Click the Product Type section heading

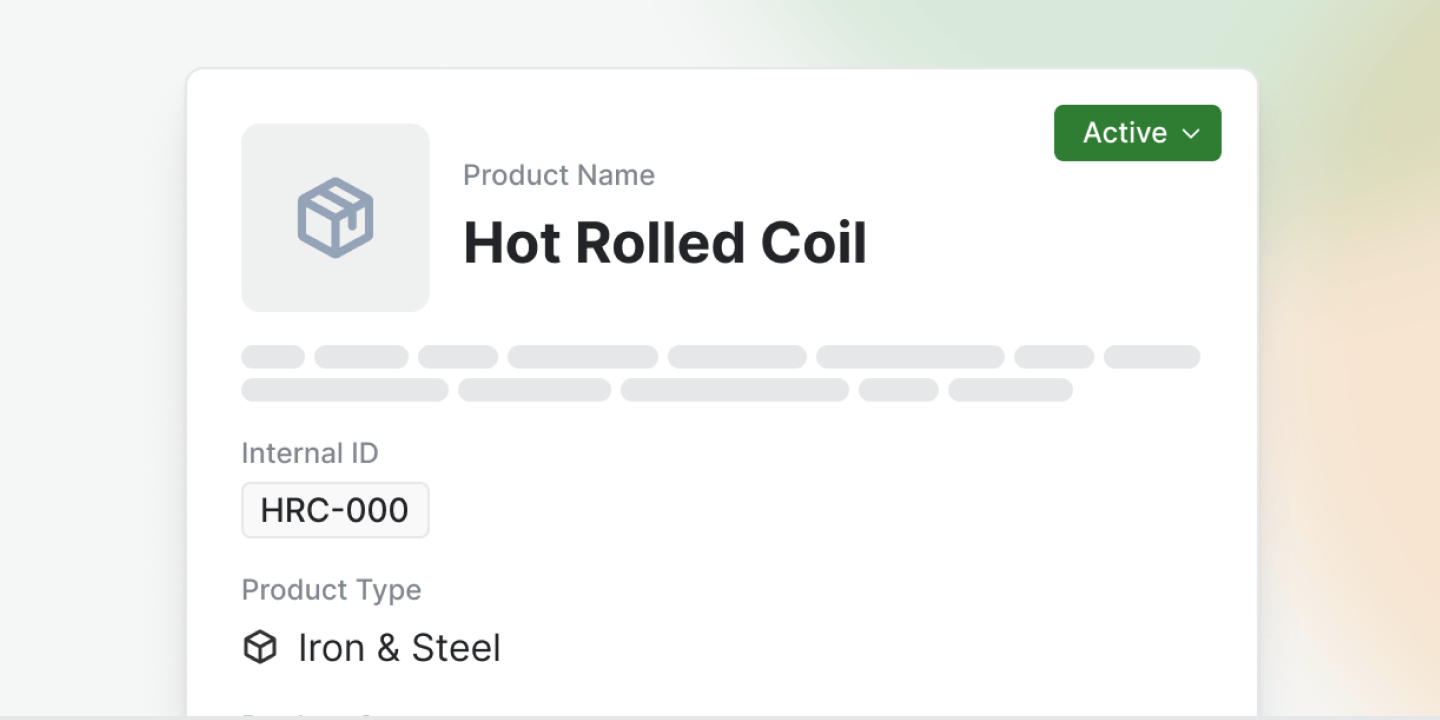pos(331,590)
